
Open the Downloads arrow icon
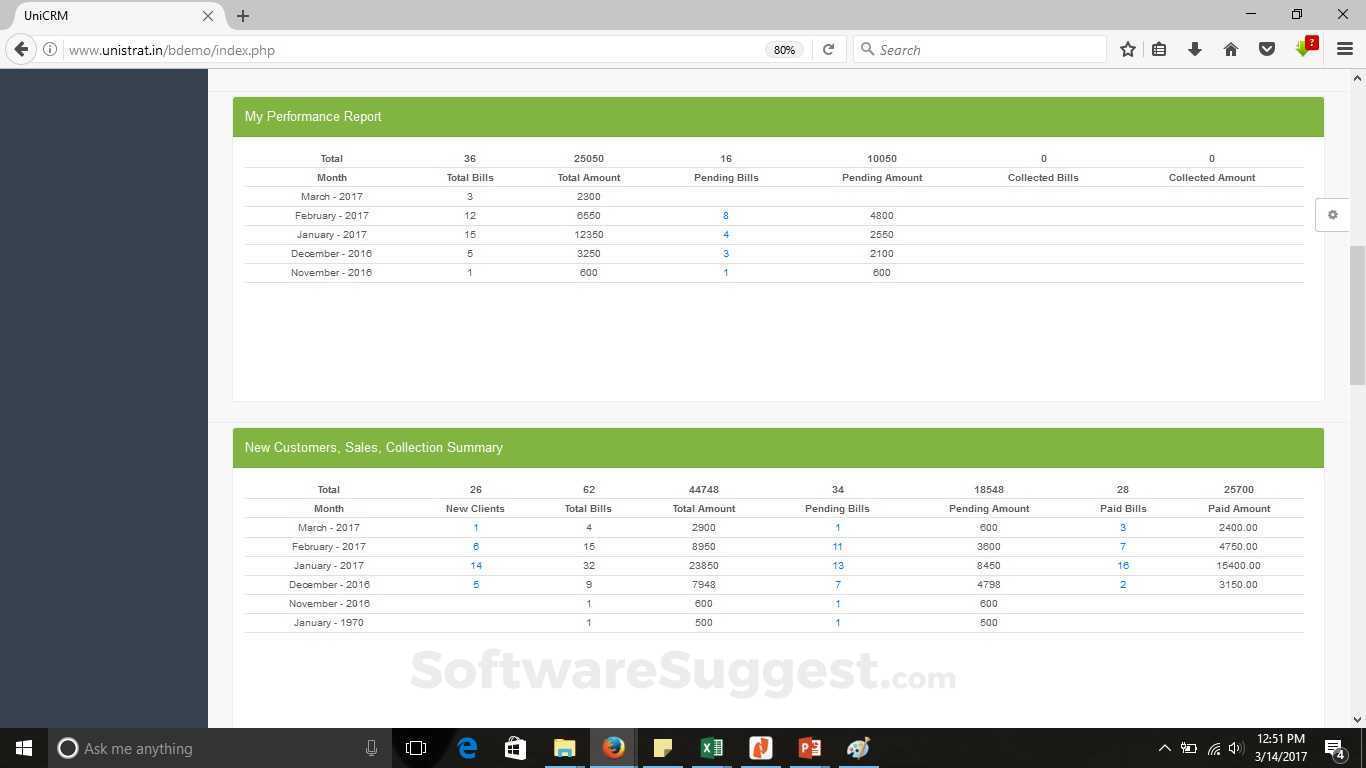(x=1195, y=49)
